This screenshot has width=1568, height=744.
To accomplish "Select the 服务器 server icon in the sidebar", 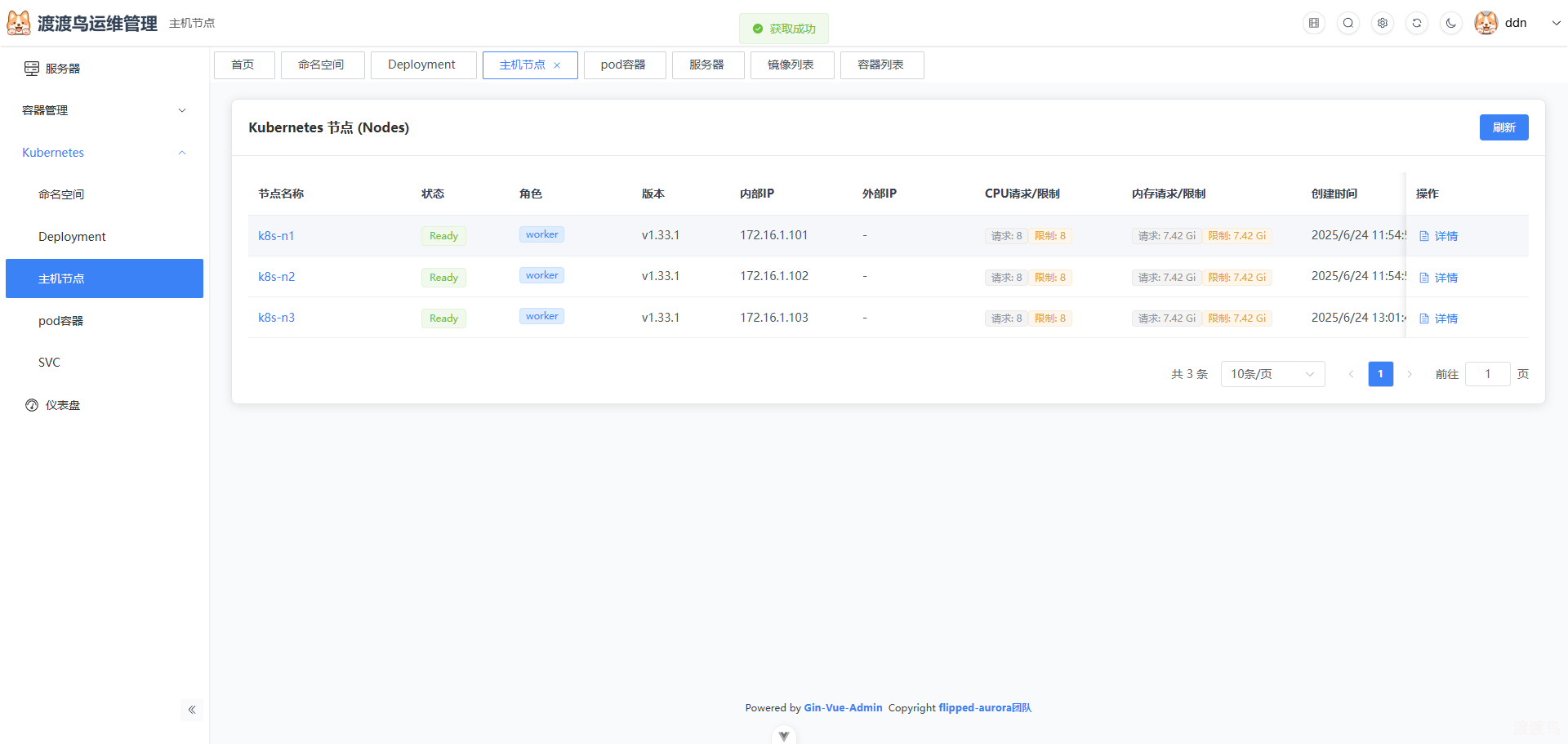I will tap(31, 68).
